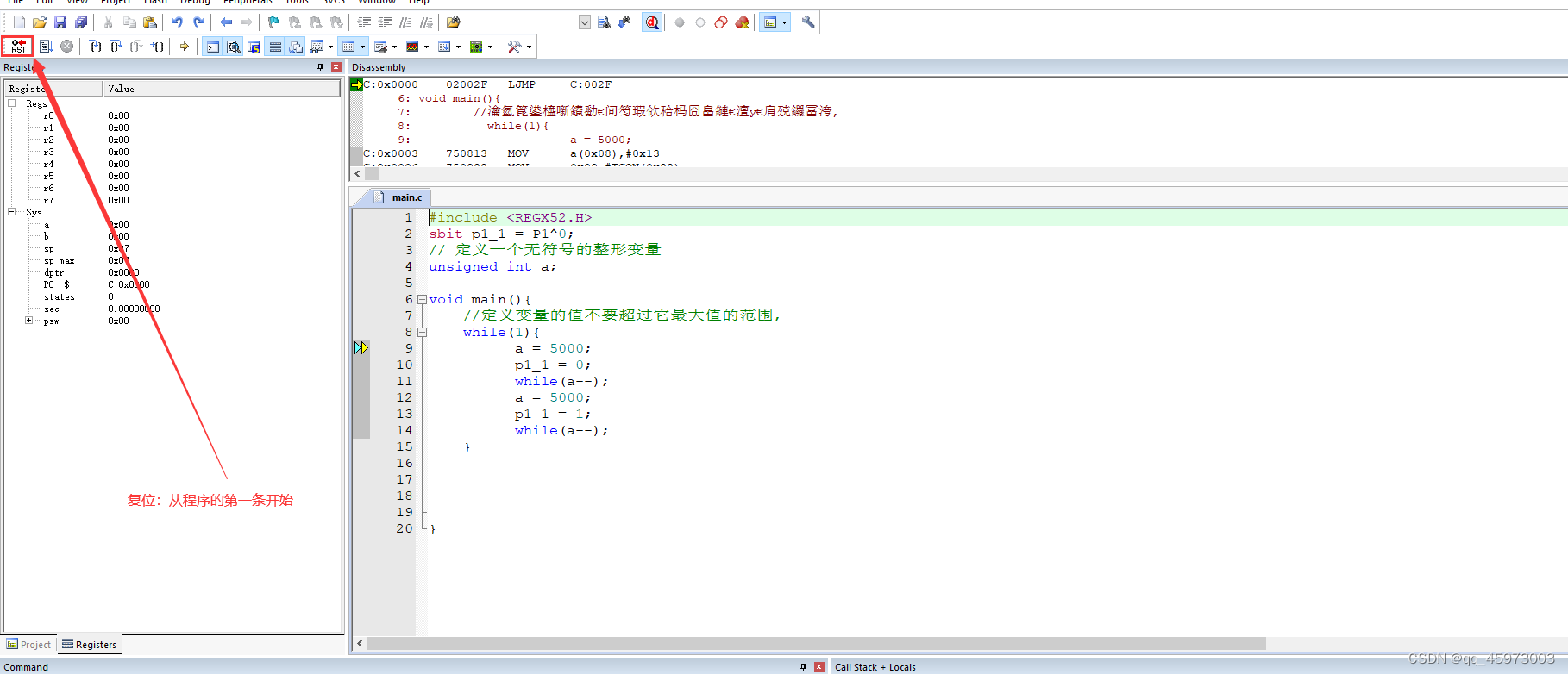Viewport: 1568px width, 674px height.
Task: Click the Insert Bookmark flag icon
Action: (x=273, y=22)
